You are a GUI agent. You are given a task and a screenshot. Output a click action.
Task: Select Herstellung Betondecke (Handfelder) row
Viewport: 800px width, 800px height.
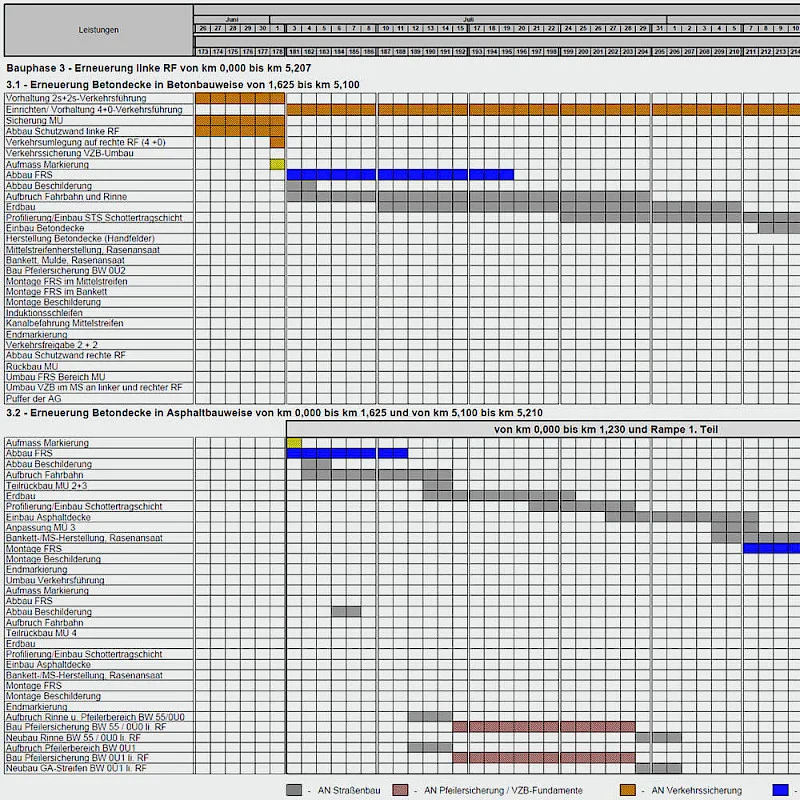(99, 239)
